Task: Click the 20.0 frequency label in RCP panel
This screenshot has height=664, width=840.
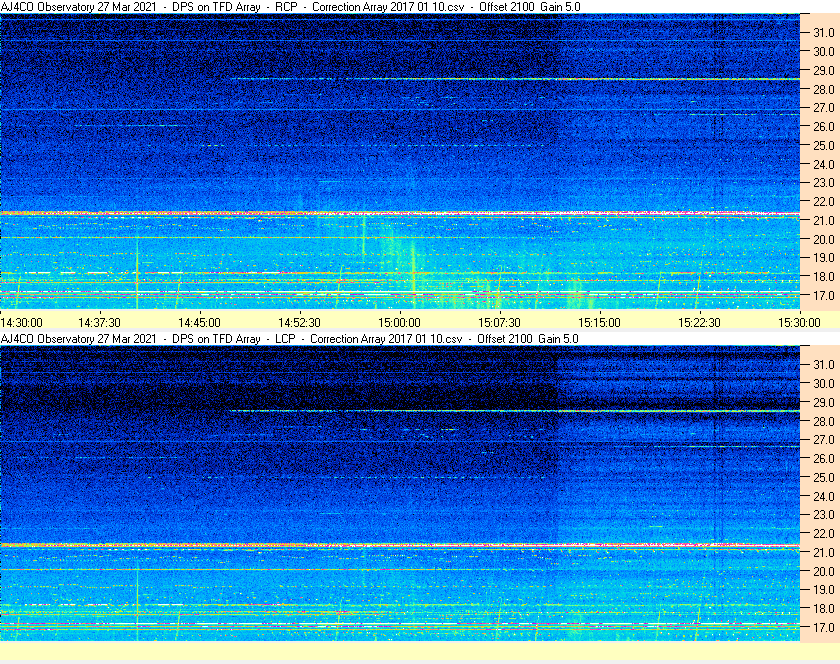Action: (x=824, y=239)
